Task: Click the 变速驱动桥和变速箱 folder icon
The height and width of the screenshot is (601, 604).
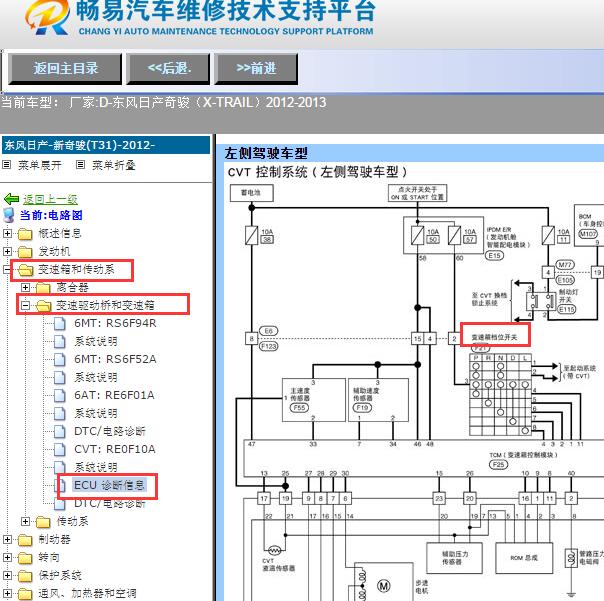Action: point(44,306)
